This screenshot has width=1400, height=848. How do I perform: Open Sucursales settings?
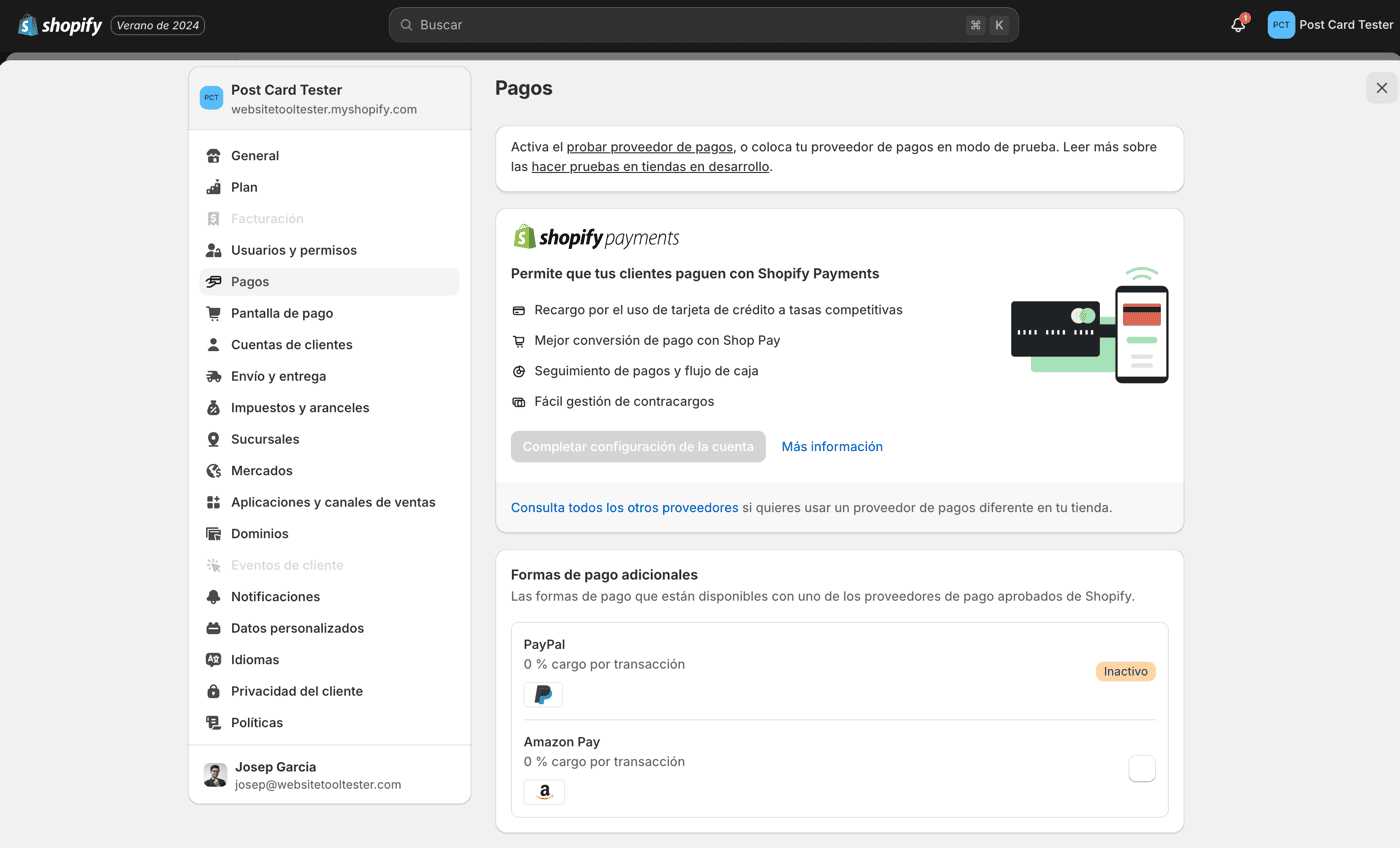tap(329, 439)
